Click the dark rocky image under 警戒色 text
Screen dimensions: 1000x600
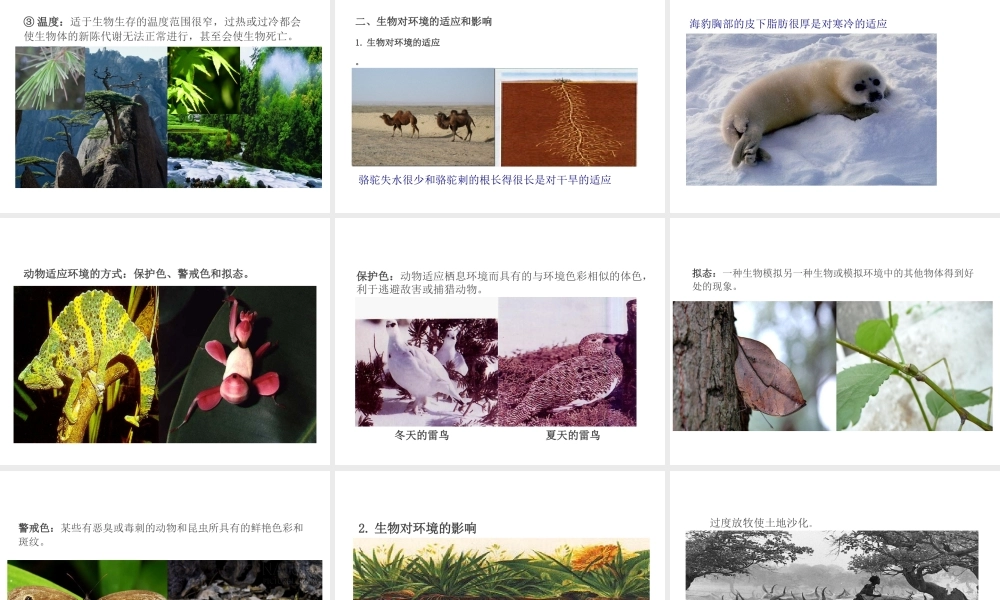[x=245, y=580]
